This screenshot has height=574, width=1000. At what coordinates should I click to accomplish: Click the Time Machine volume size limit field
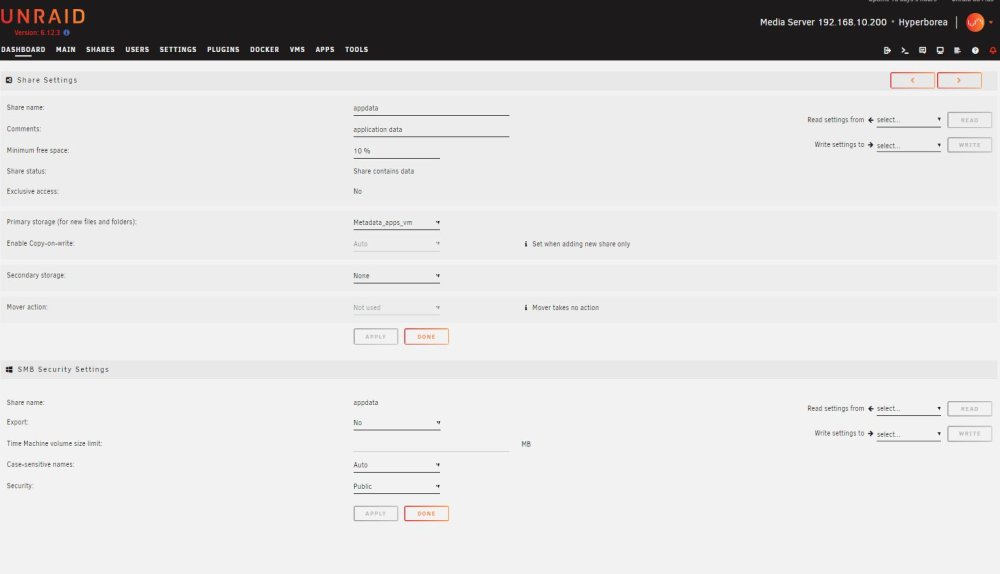431,444
